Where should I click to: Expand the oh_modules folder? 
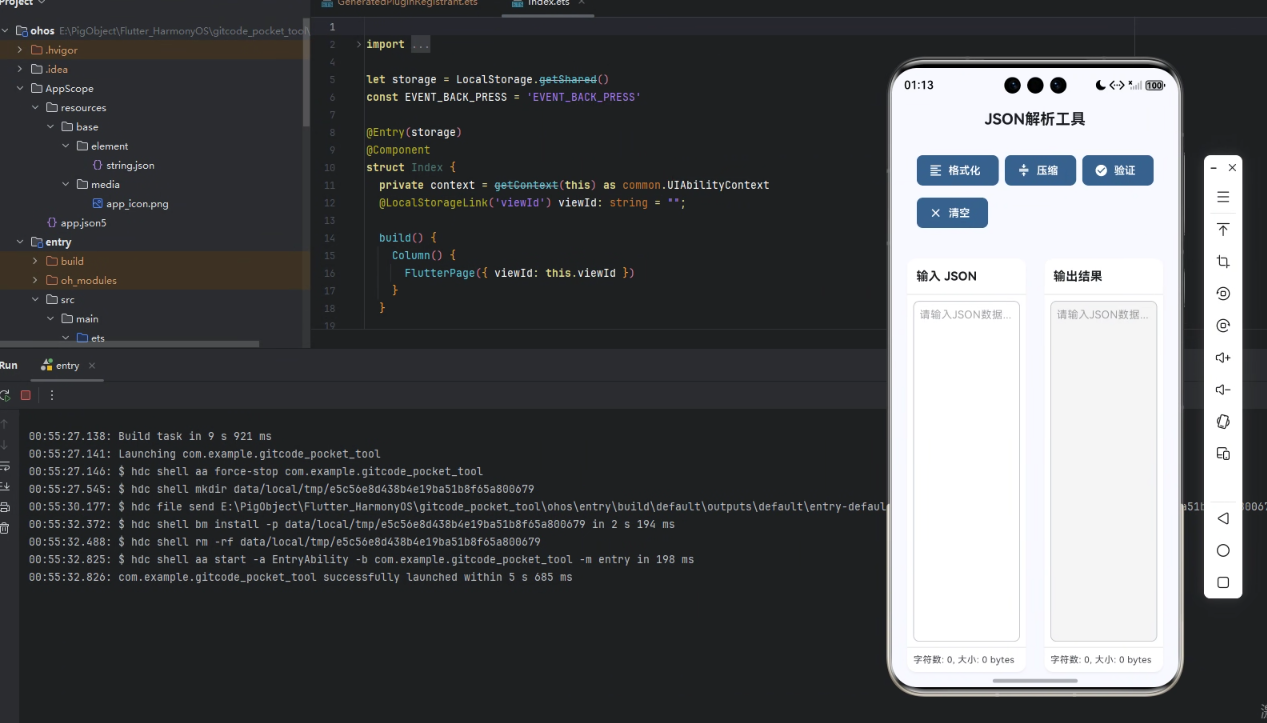coord(35,280)
